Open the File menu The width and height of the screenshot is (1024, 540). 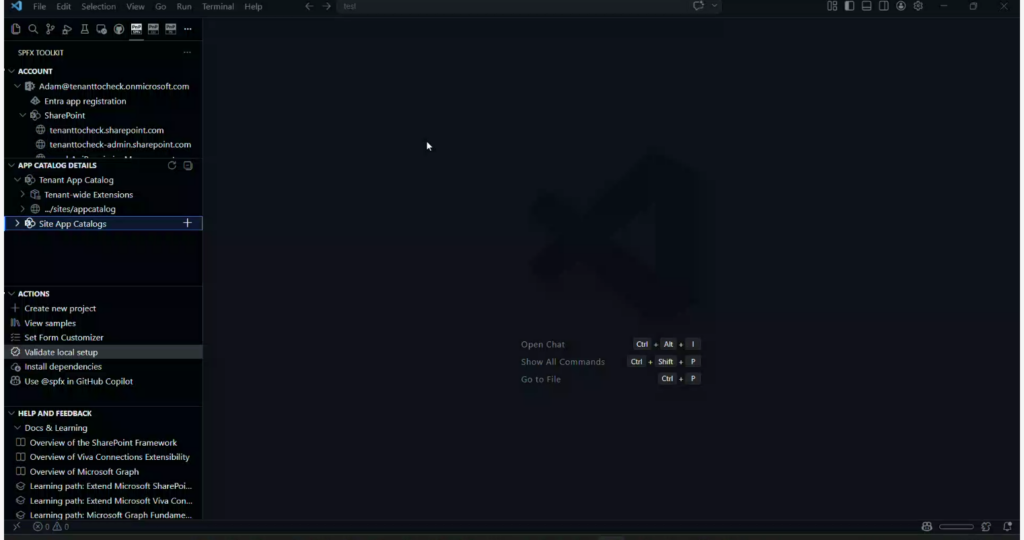click(x=40, y=7)
